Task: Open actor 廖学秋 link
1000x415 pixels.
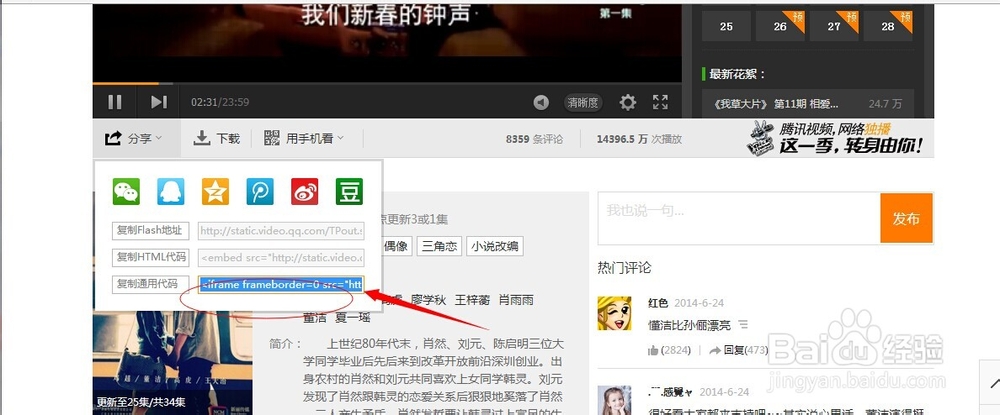Action: pyautogui.click(x=428, y=300)
